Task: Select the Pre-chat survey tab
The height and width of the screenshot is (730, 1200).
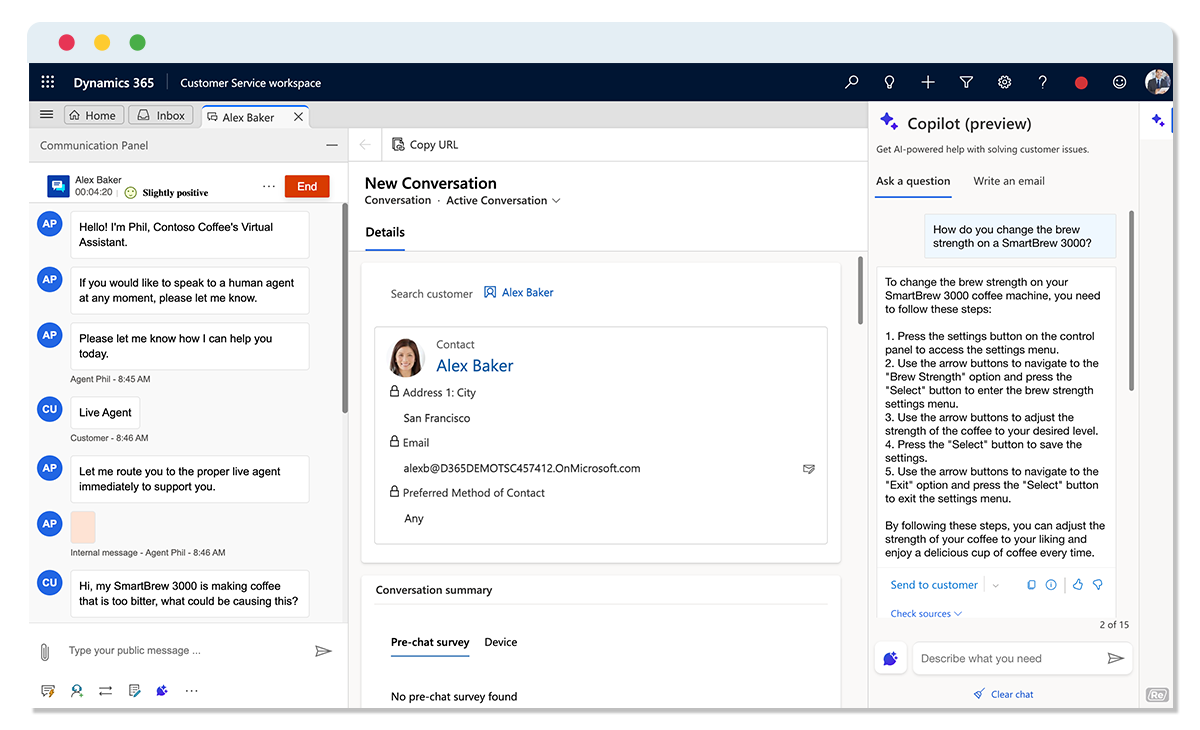Action: click(x=430, y=642)
